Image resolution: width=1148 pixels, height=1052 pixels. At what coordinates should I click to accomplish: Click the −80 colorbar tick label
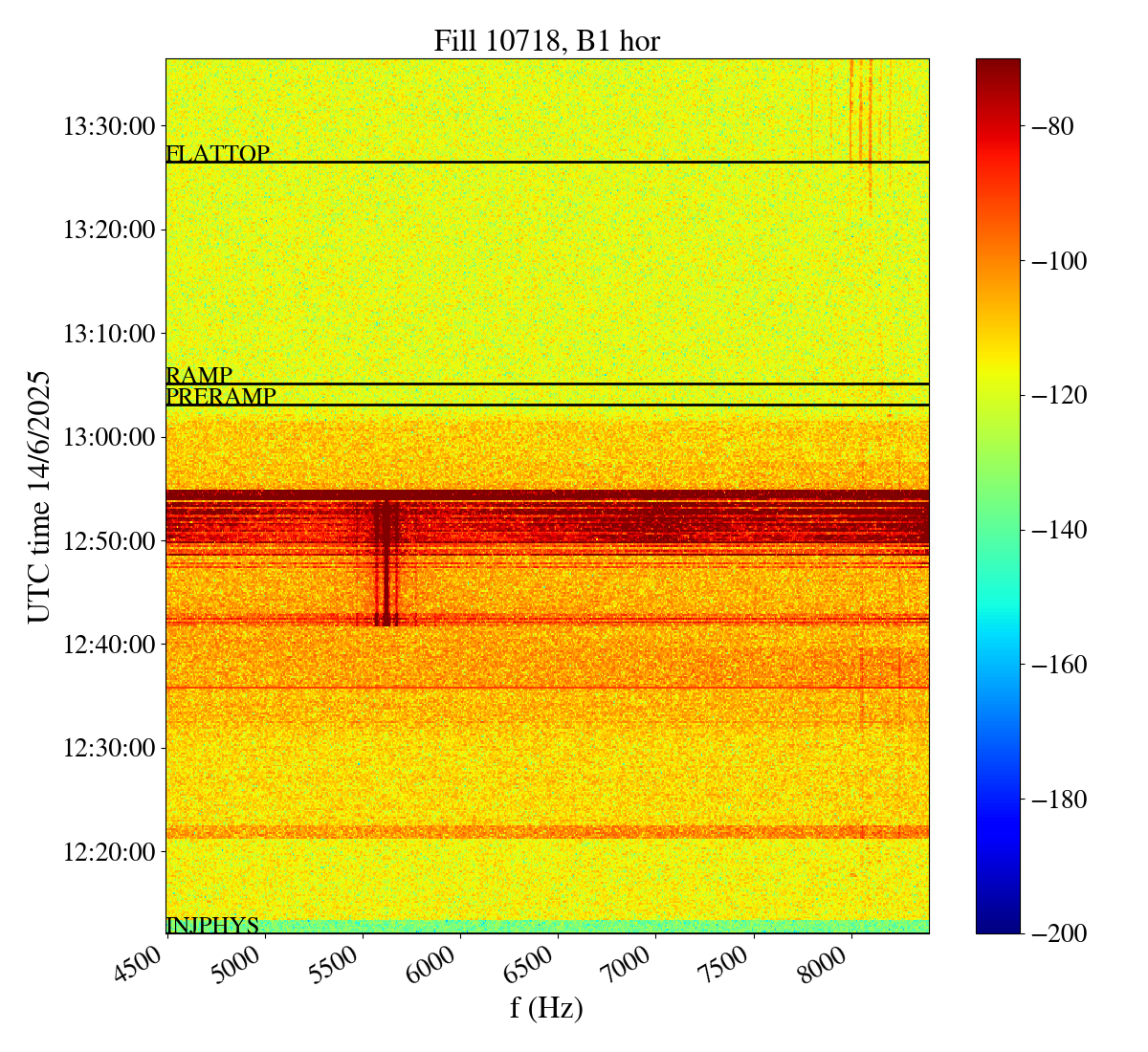tap(1049, 126)
